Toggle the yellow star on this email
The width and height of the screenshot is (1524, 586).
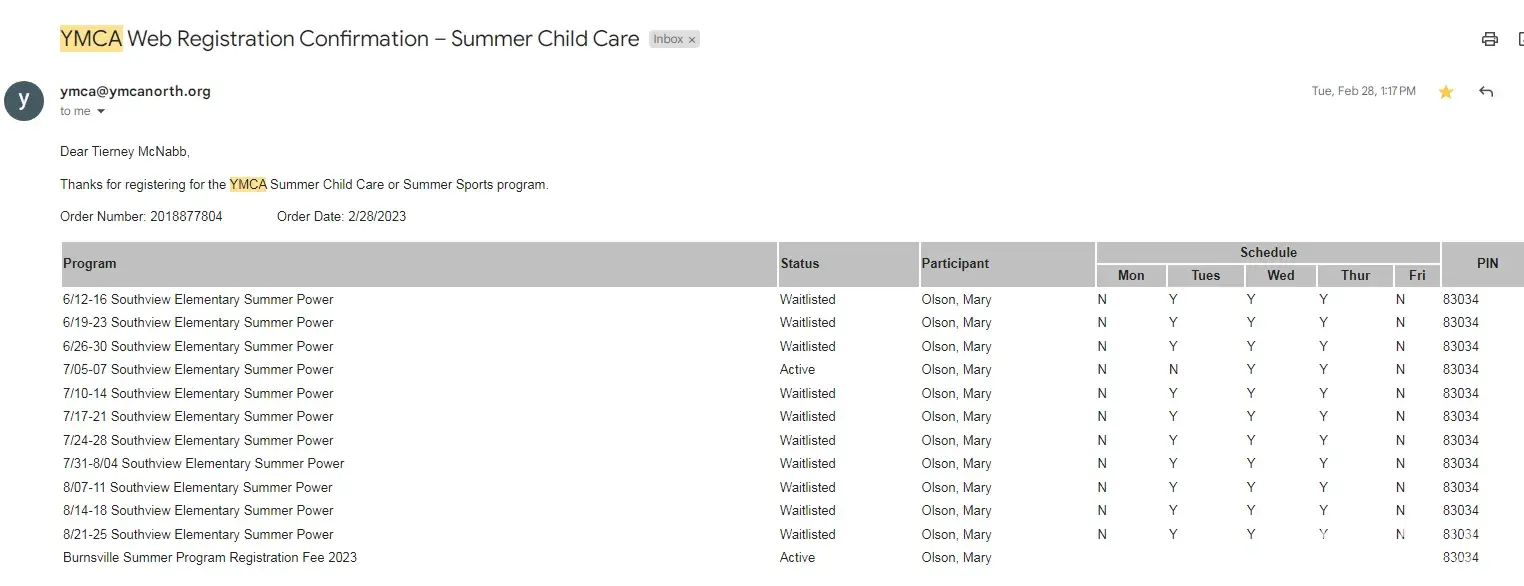(1445, 92)
